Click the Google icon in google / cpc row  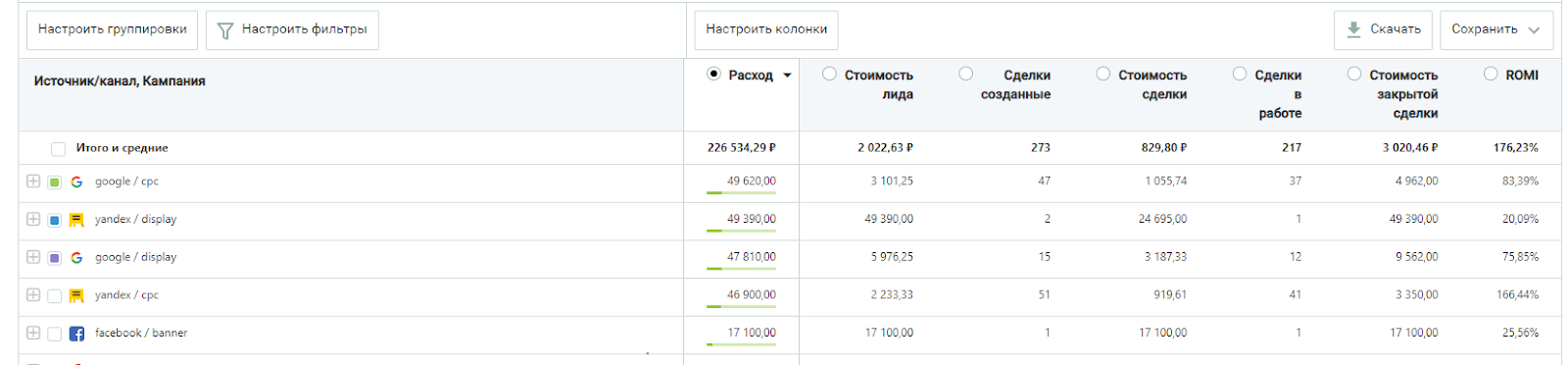76,182
